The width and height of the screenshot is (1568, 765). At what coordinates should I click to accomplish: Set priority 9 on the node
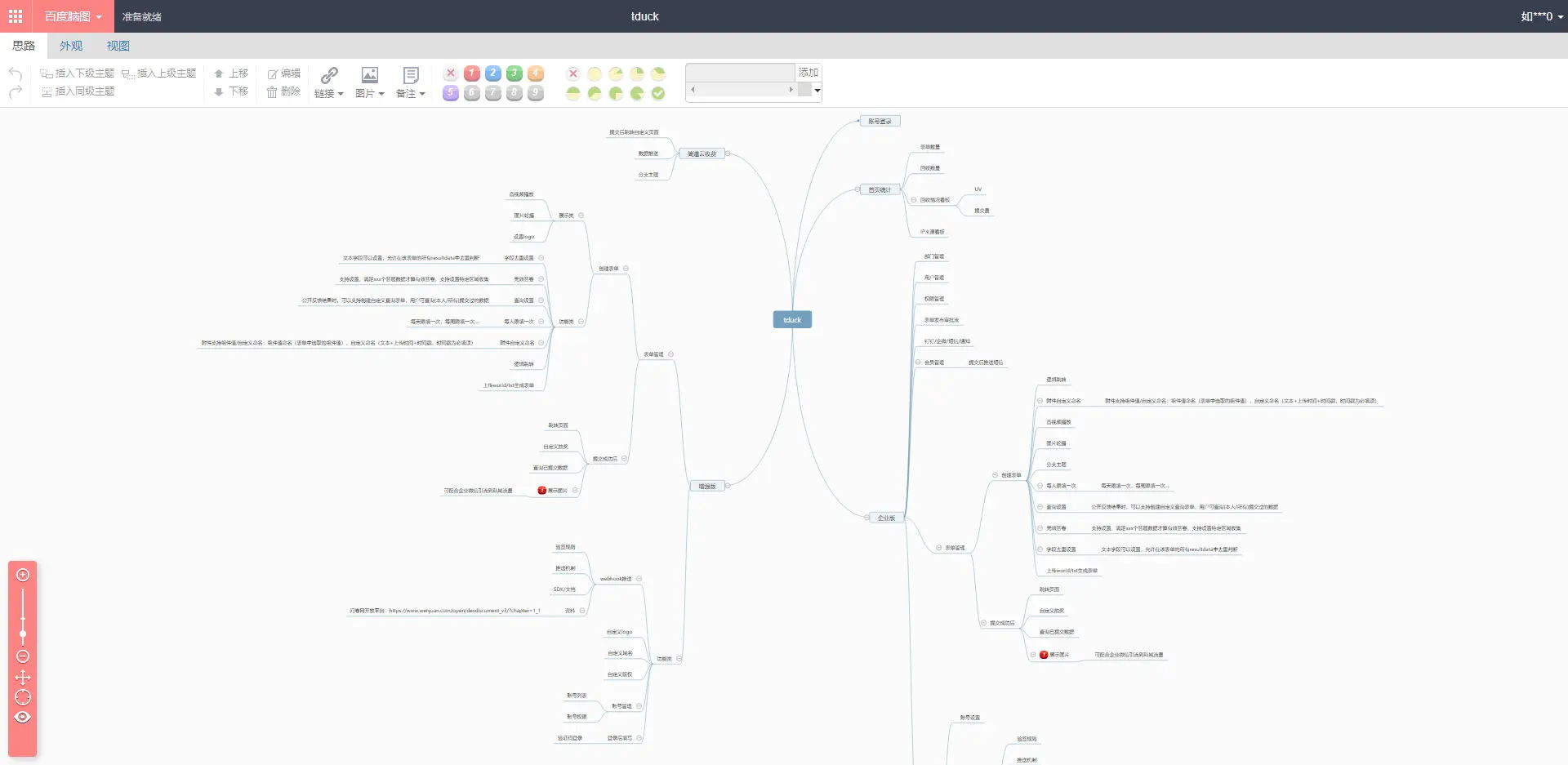[x=535, y=93]
